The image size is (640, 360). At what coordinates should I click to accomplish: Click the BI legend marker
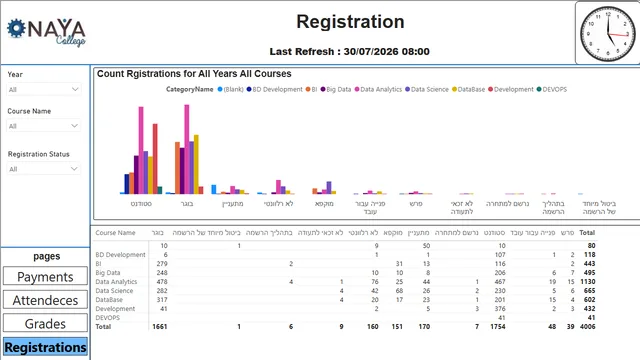click(308, 89)
